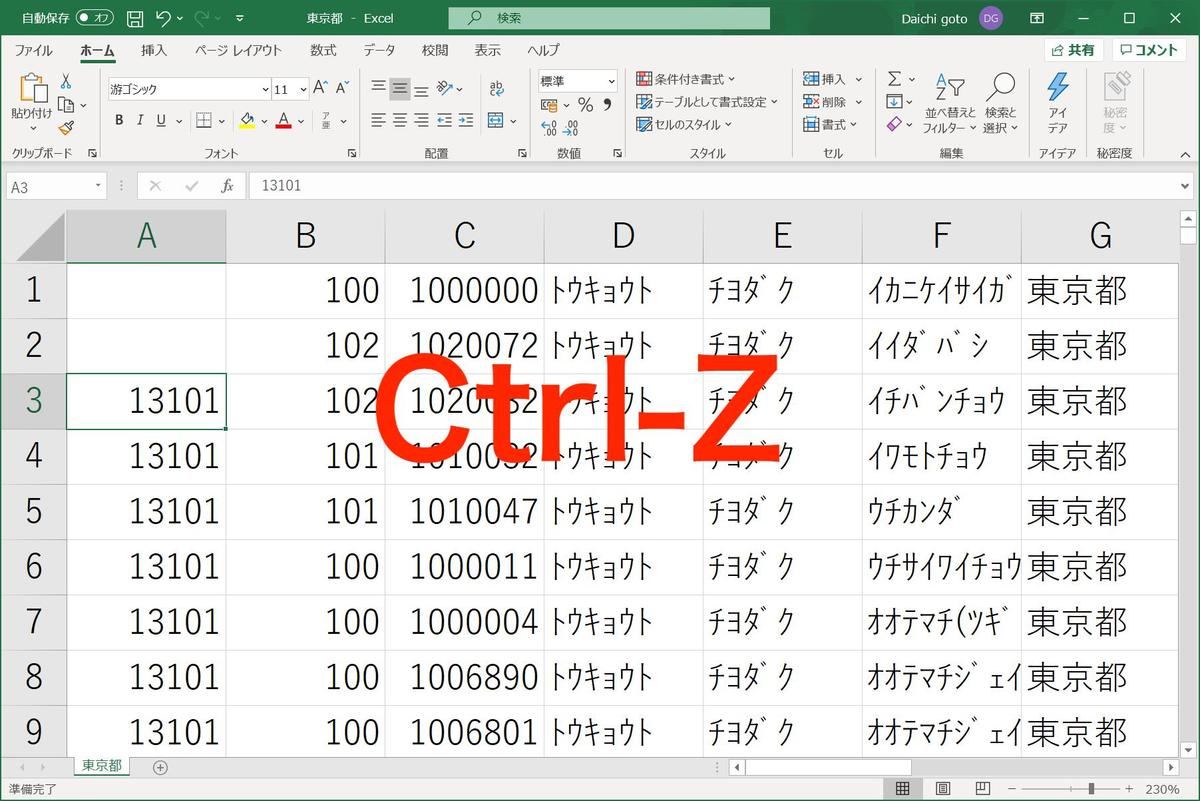
Task: Click the middle align icon
Action: click(400, 88)
